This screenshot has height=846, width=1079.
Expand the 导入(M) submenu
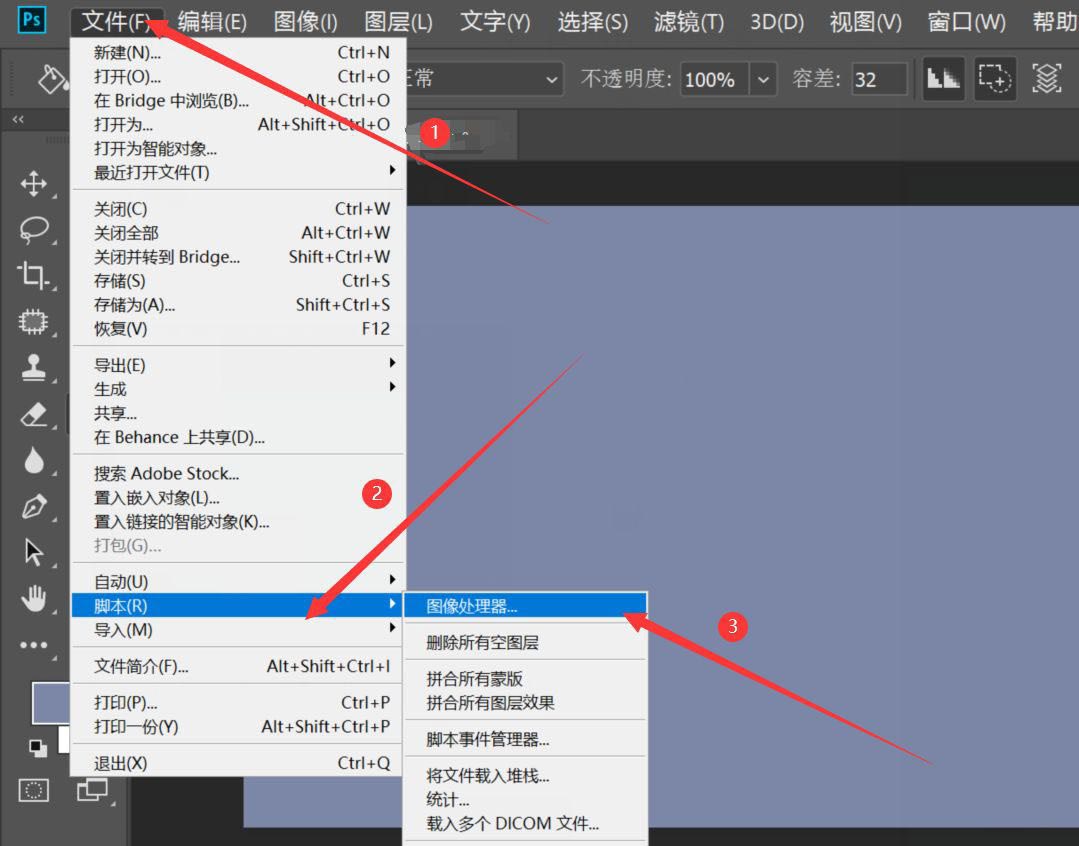[x=238, y=629]
